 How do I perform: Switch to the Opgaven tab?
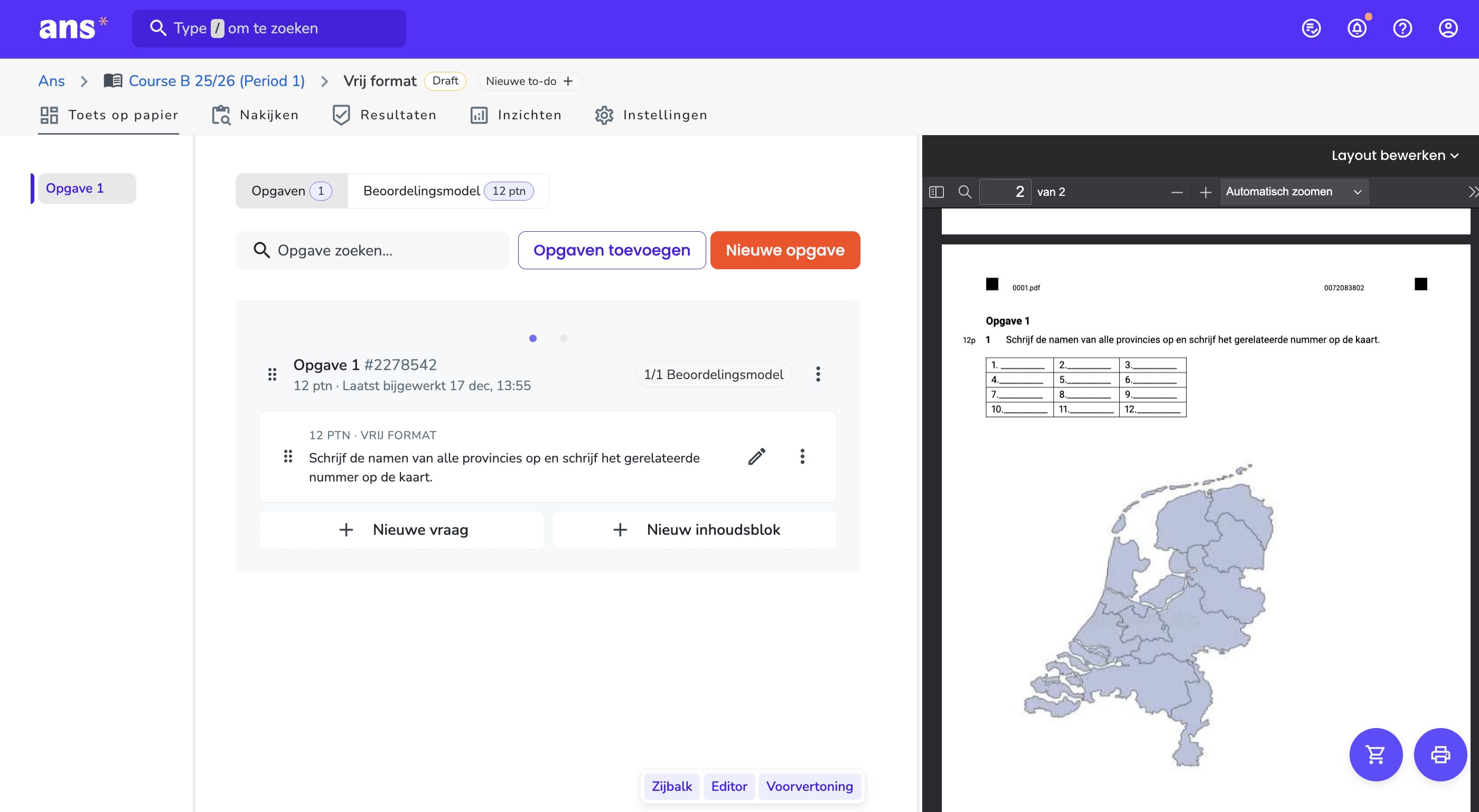pyautogui.click(x=292, y=191)
